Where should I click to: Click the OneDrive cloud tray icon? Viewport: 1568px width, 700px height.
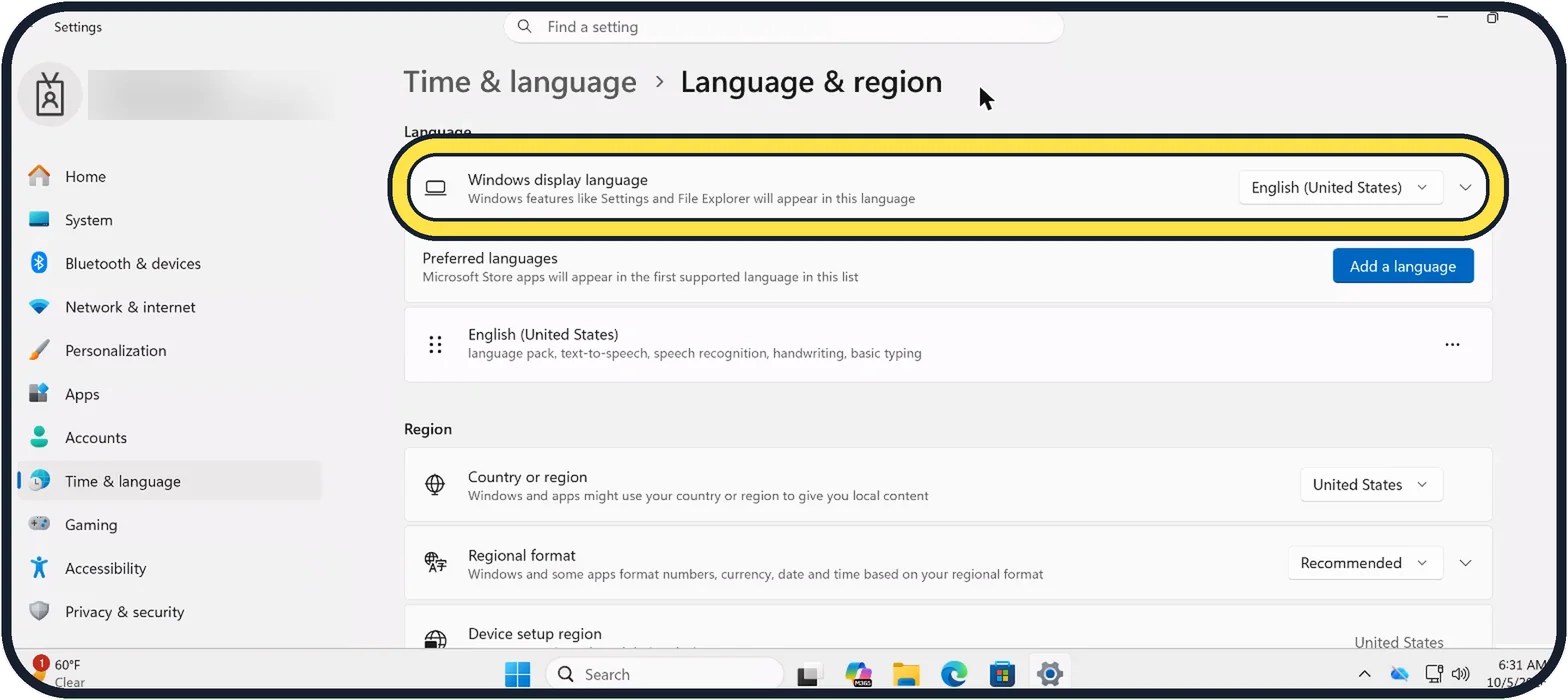tap(1399, 674)
